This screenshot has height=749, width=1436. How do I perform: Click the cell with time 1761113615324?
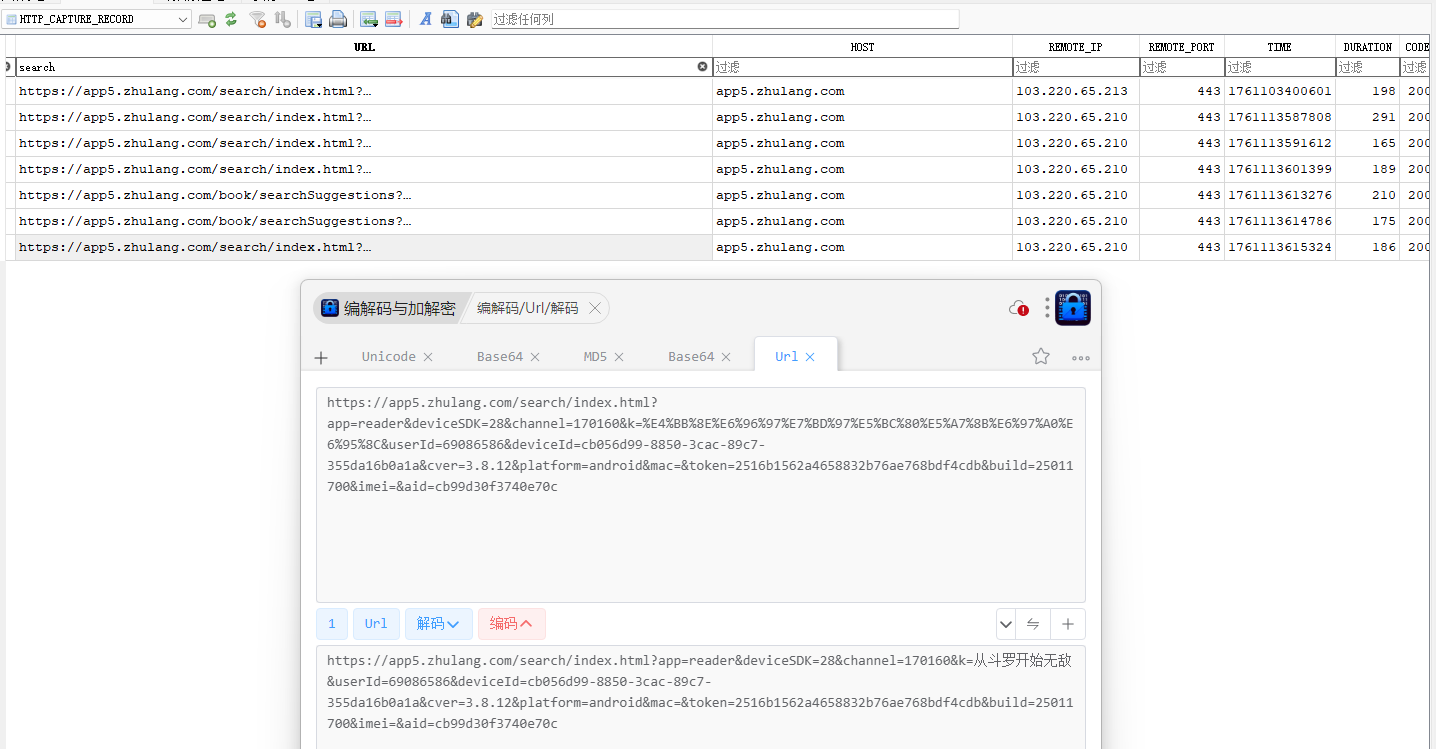point(1280,247)
